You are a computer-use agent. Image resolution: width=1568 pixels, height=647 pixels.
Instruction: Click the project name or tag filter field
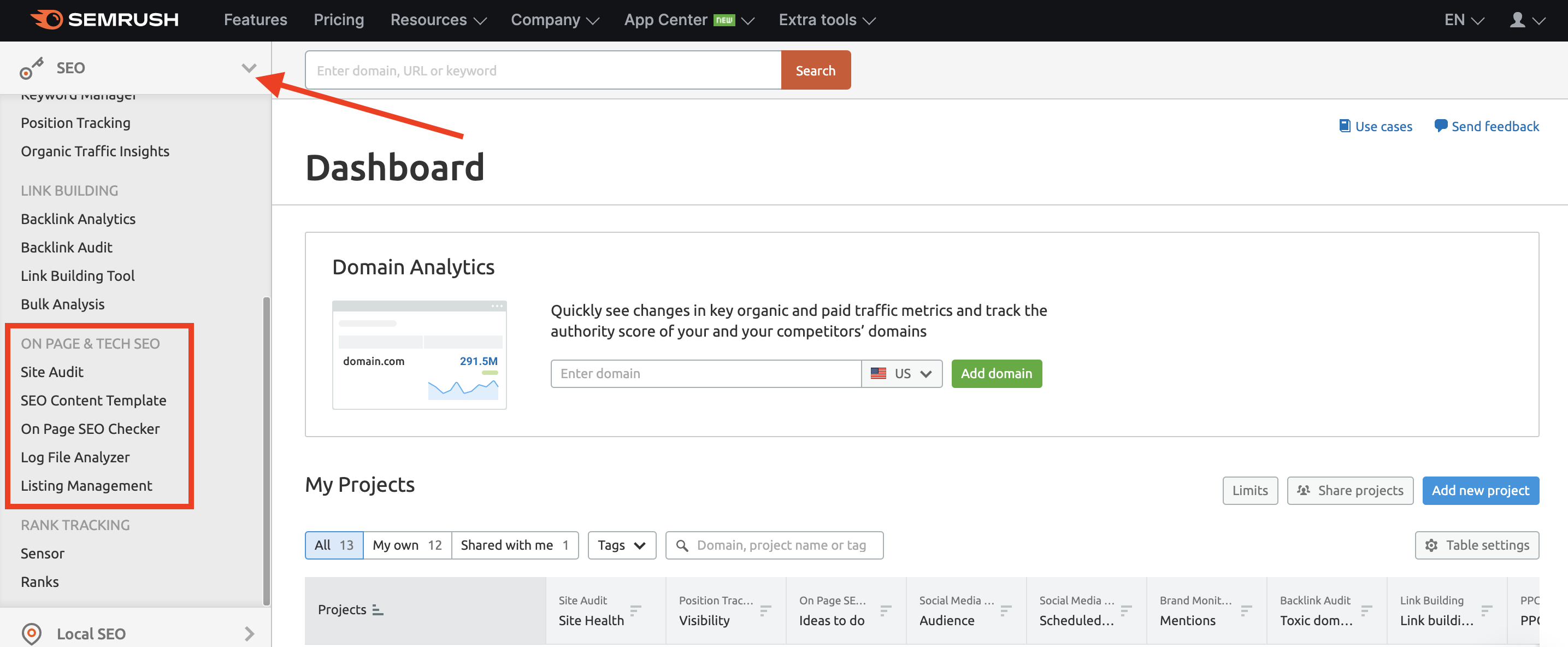(774, 545)
